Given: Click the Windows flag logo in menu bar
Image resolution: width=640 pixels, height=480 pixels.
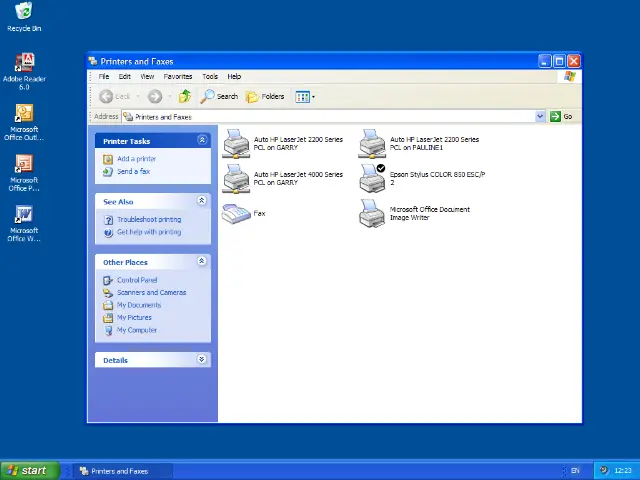Looking at the screenshot, I should (569, 76).
